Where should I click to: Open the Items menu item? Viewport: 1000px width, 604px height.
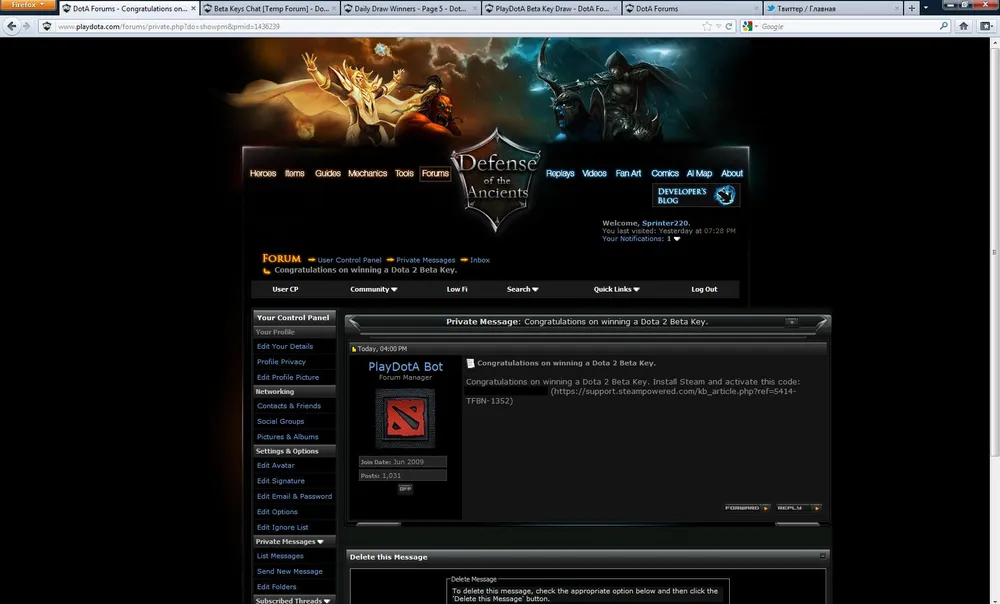(x=295, y=173)
